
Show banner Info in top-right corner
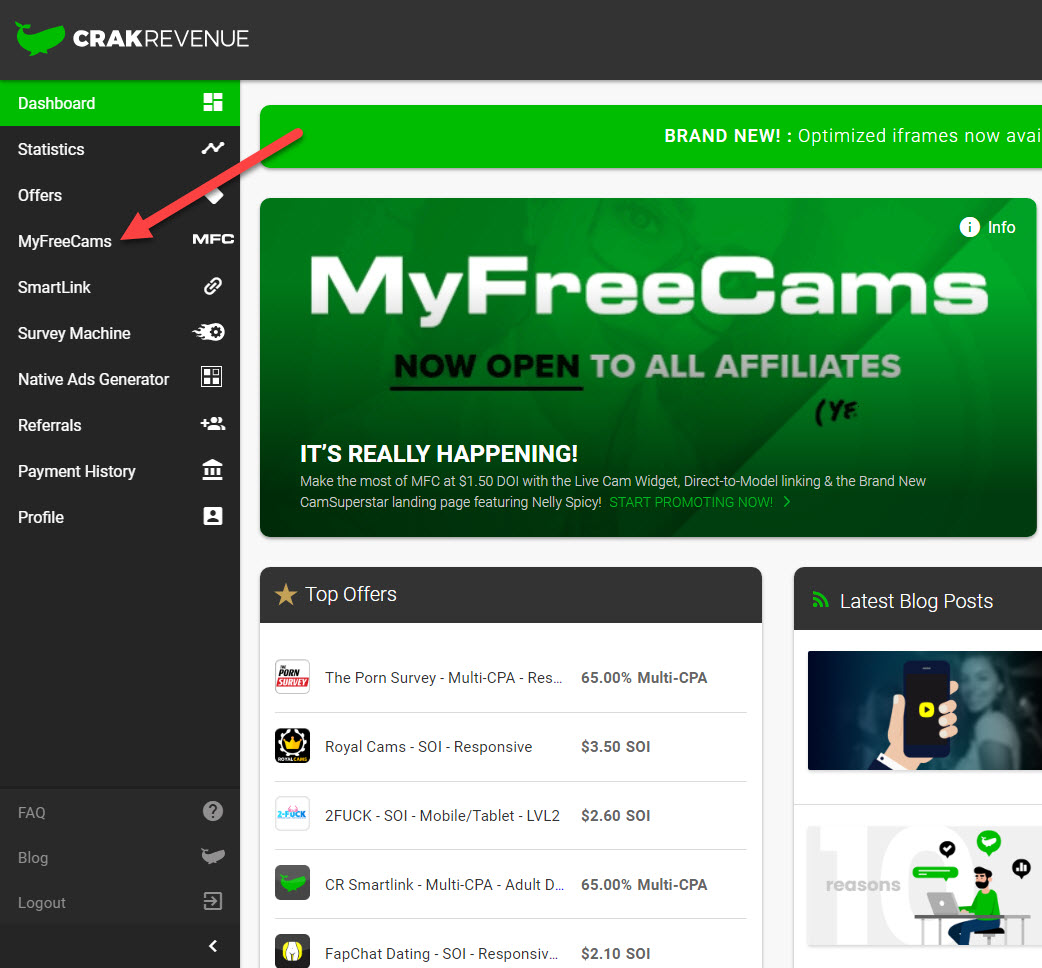(988, 228)
